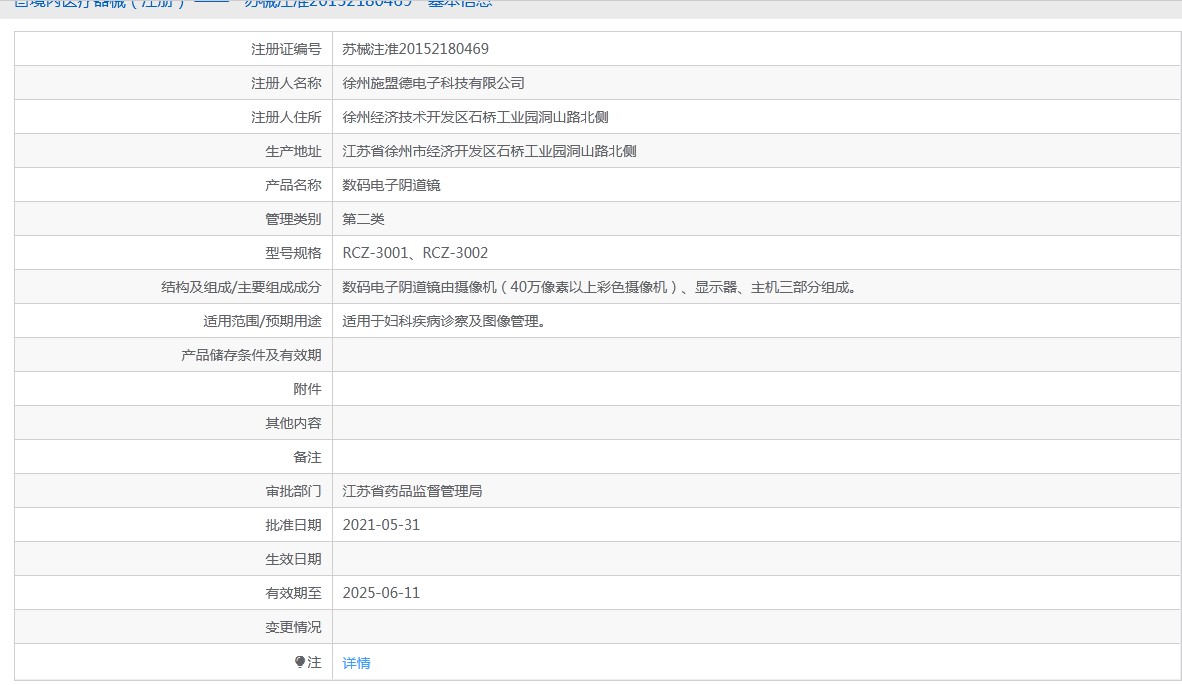Click the 产品名称 label
This screenshot has width=1182, height=685.
point(293,185)
